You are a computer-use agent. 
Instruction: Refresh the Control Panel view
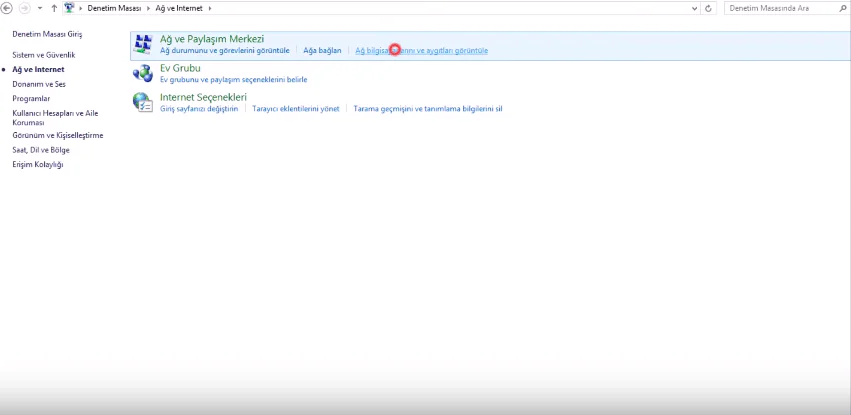709,8
